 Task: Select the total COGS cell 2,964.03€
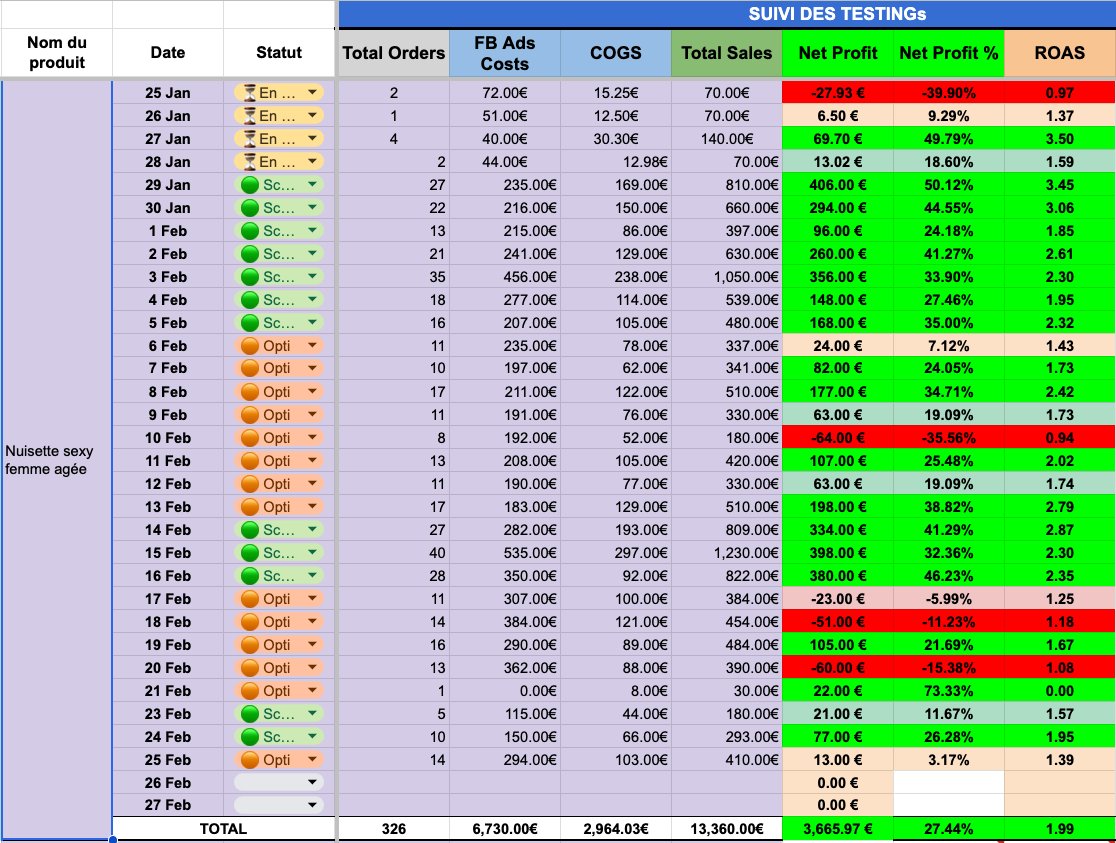[616, 828]
